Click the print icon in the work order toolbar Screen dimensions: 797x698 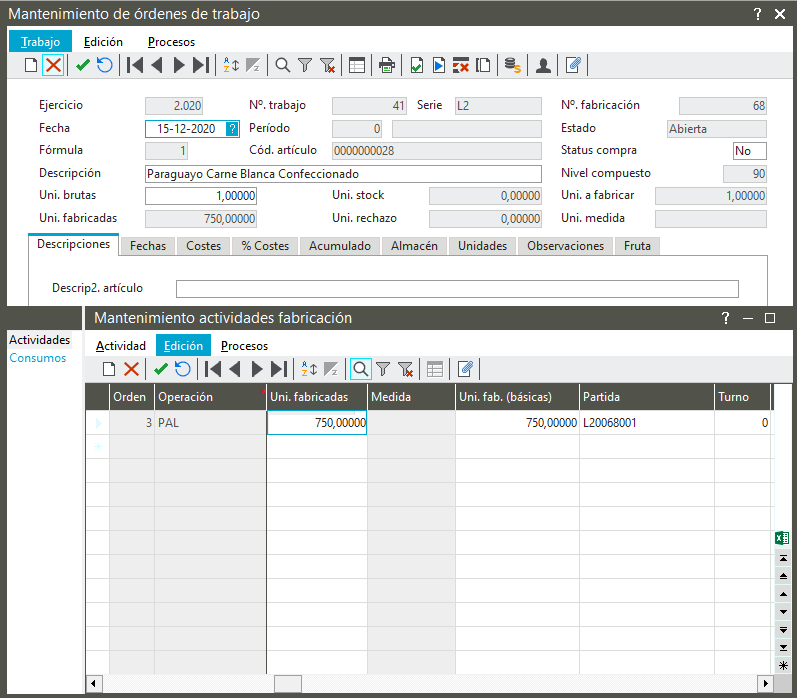[x=386, y=66]
